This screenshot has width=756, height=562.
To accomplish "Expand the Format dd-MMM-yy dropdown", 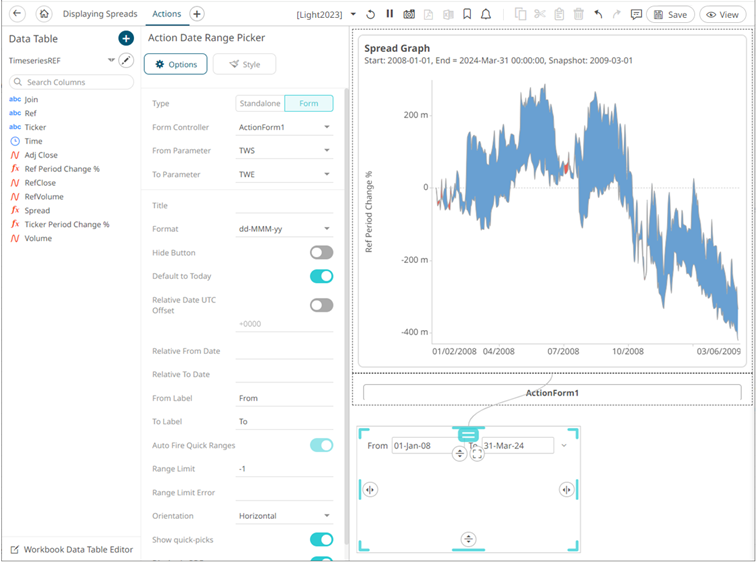I will pyautogui.click(x=284, y=229).
